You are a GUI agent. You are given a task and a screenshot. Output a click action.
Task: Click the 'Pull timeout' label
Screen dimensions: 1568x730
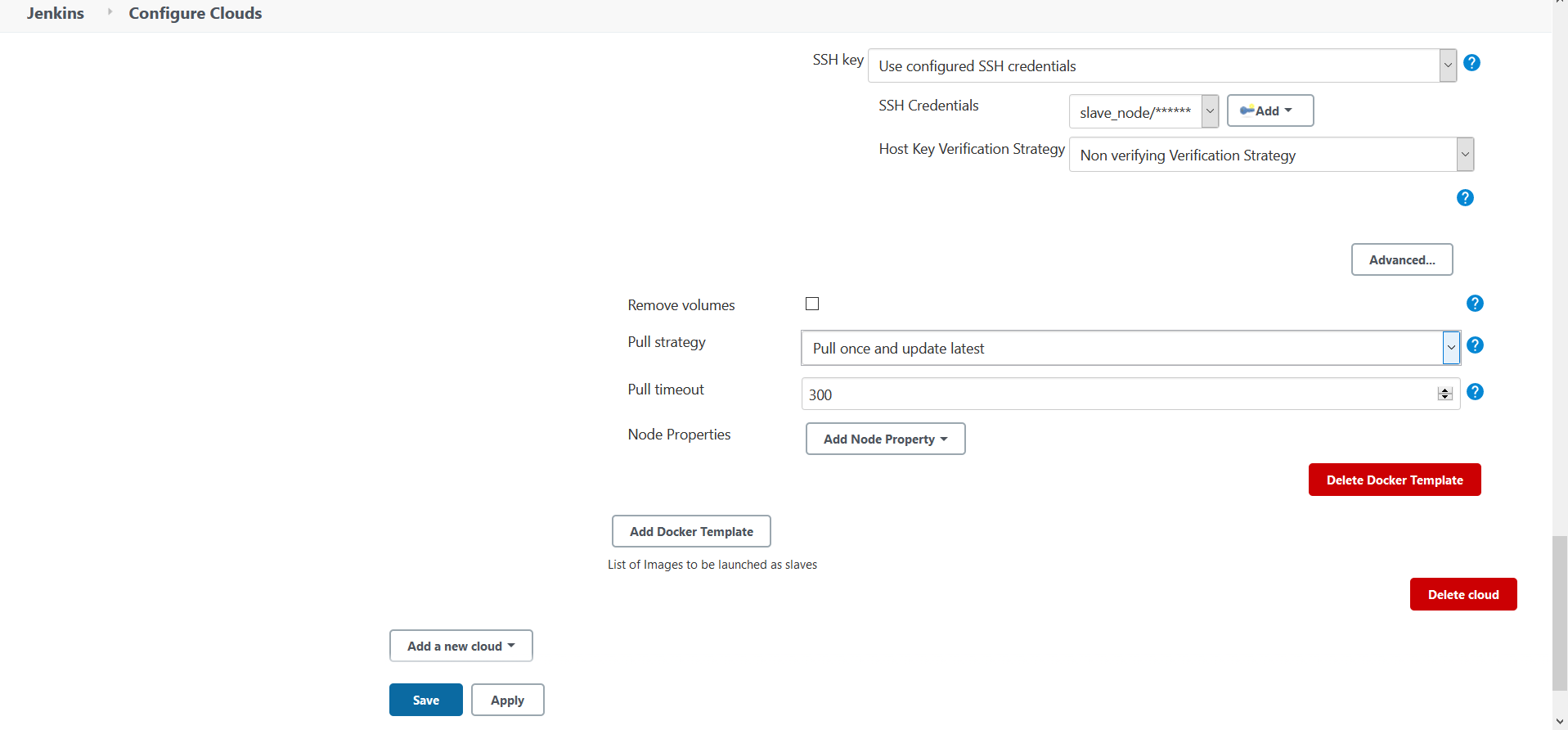666,390
